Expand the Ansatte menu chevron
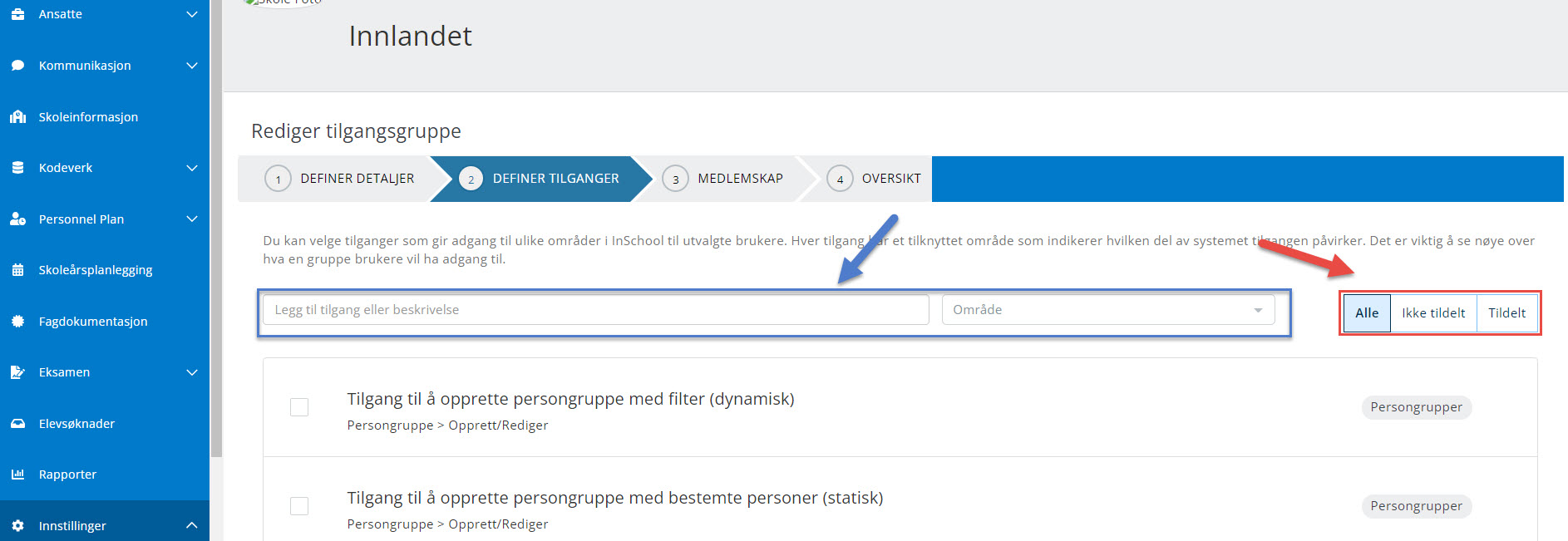This screenshot has height=541, width=1568. point(191,14)
